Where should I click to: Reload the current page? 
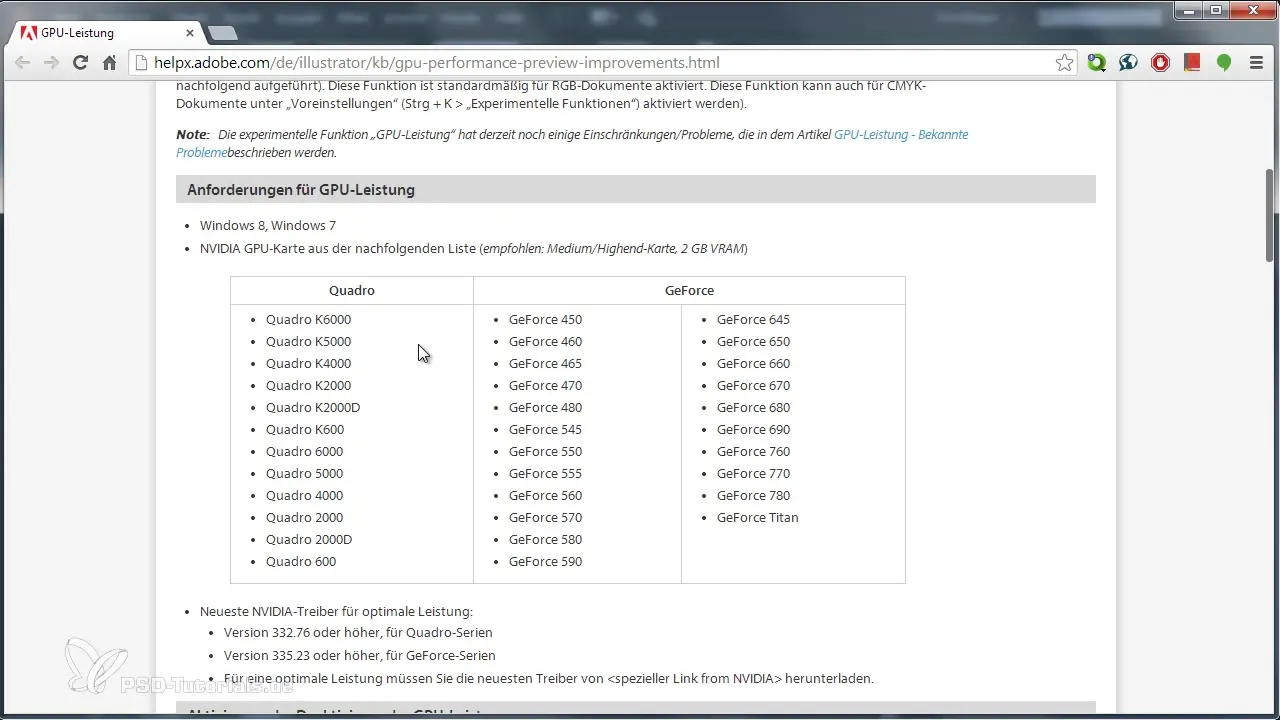point(80,63)
